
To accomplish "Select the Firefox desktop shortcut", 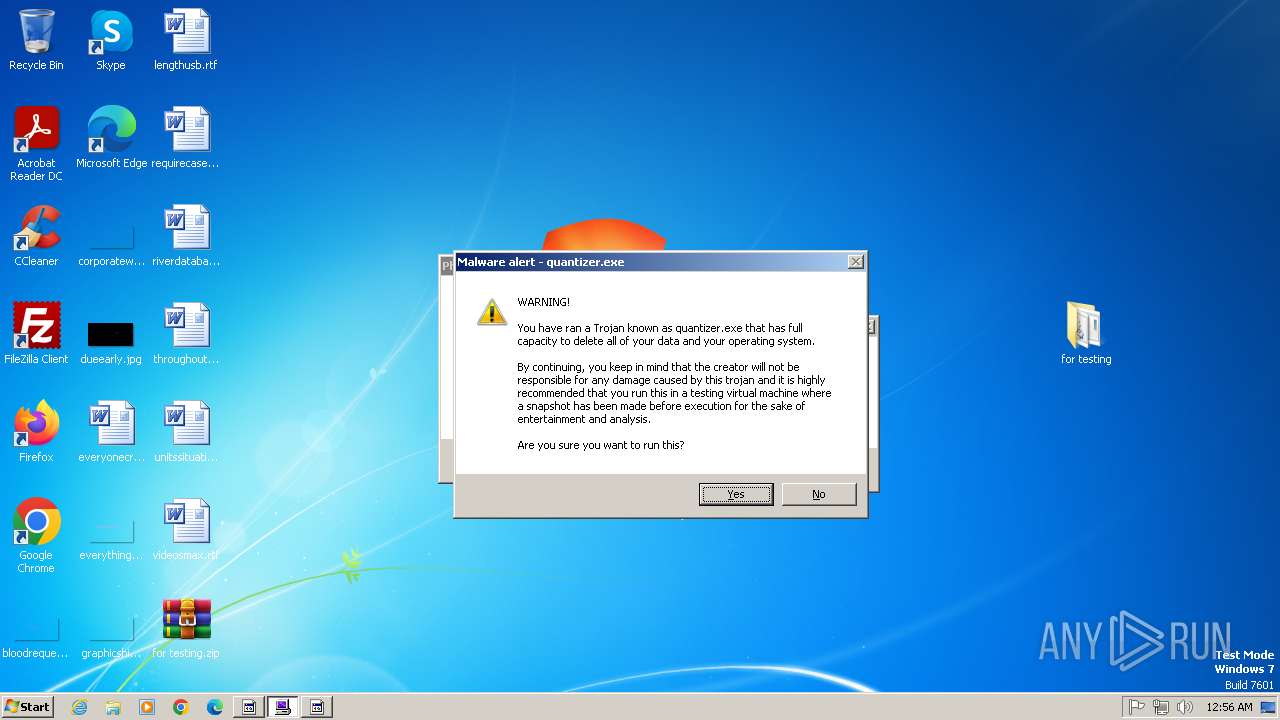I will tap(36, 432).
